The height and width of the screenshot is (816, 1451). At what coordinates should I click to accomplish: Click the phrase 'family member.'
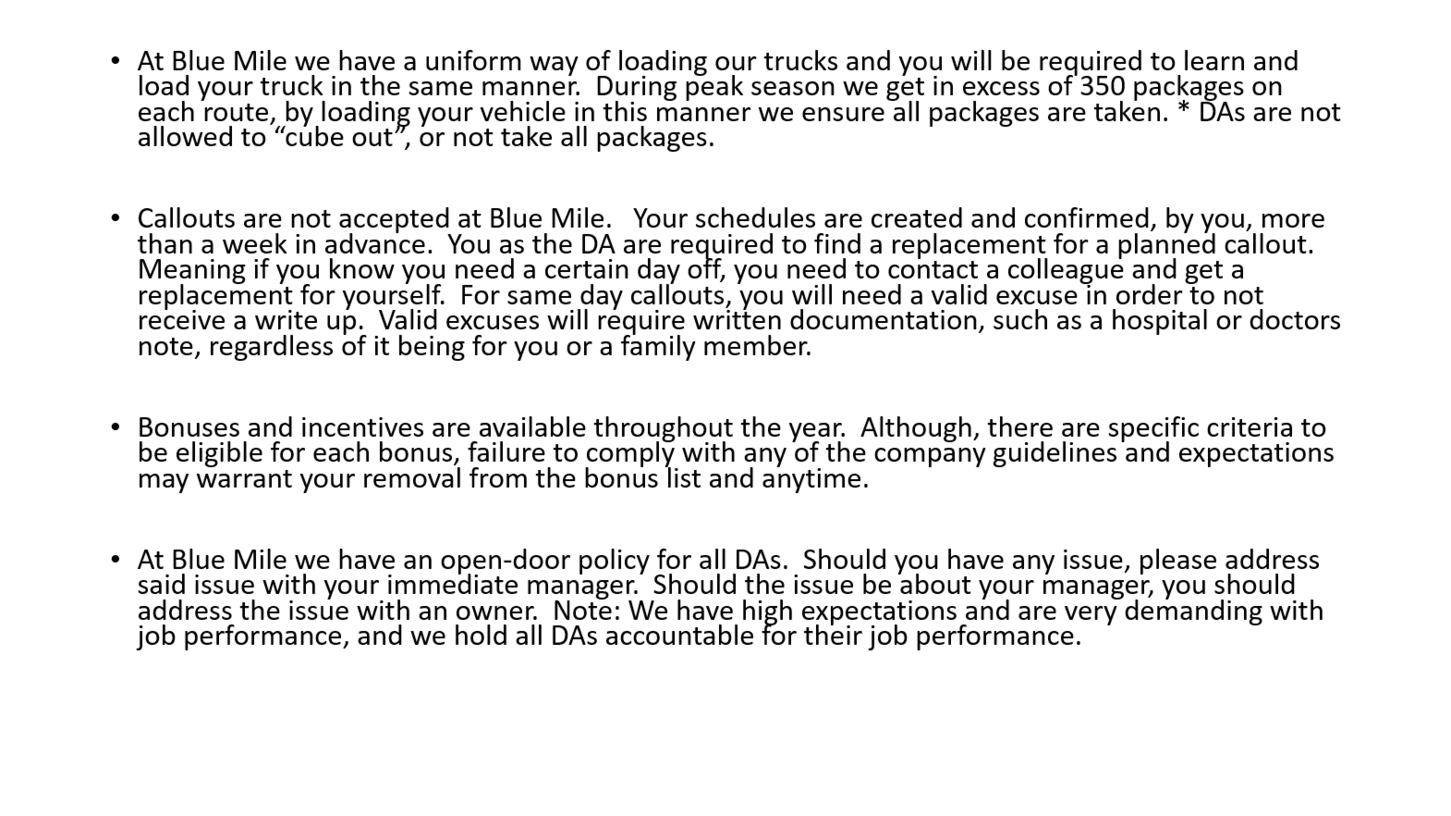[x=716, y=347]
